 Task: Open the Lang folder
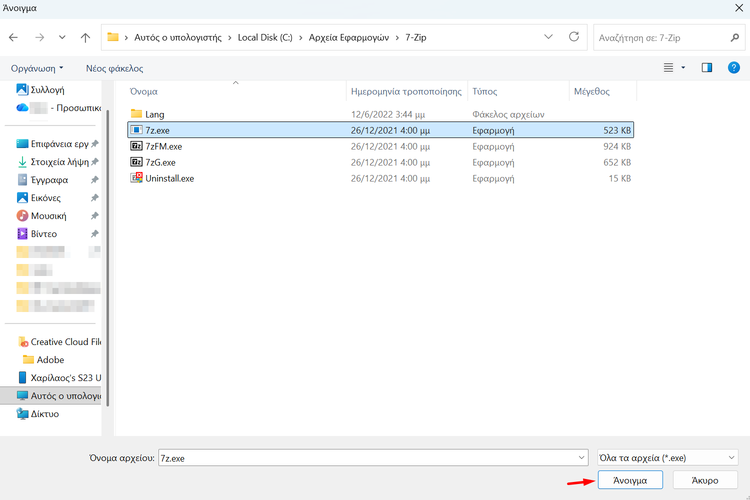click(x=154, y=114)
